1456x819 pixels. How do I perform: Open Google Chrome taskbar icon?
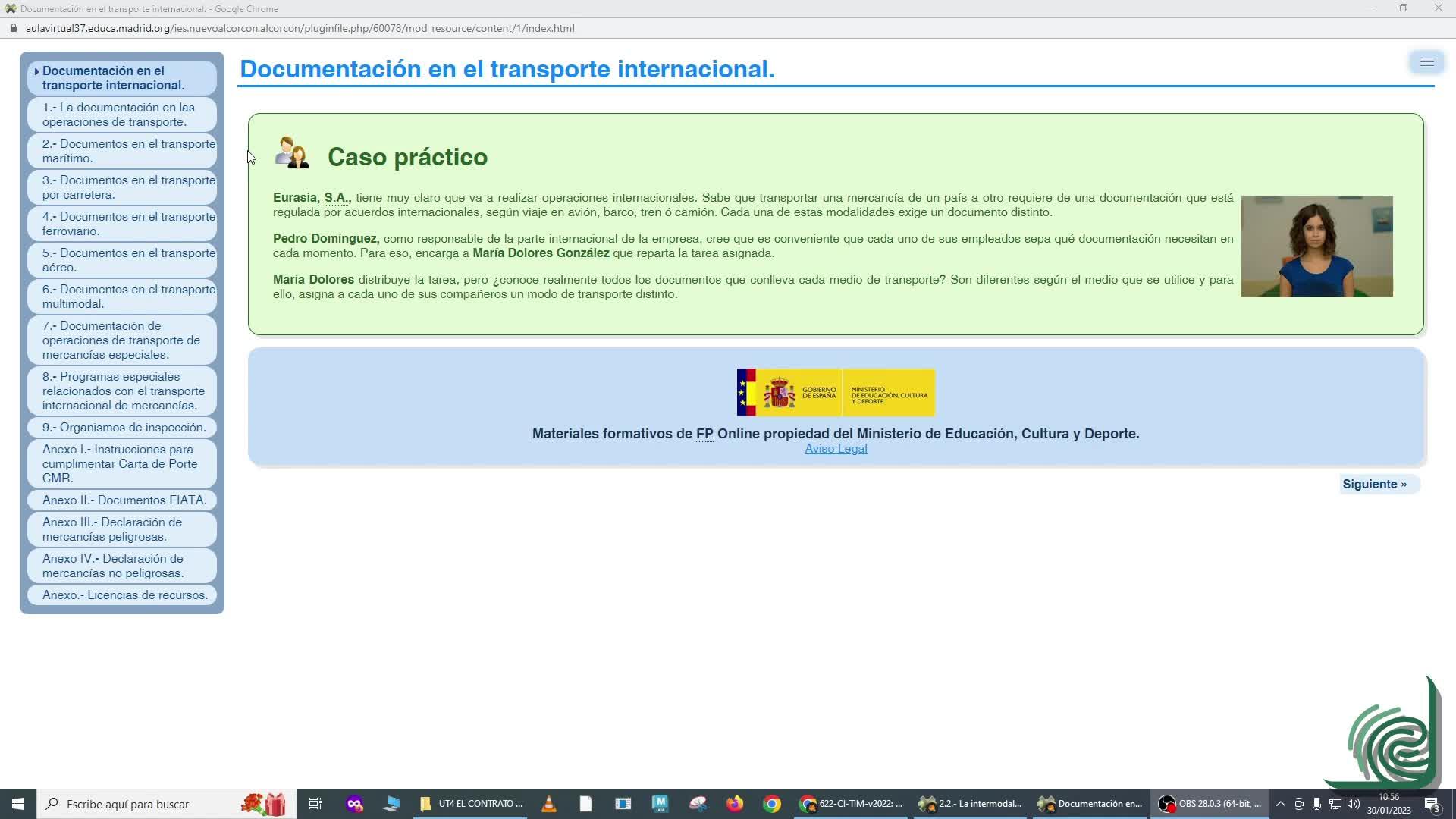[x=771, y=804]
